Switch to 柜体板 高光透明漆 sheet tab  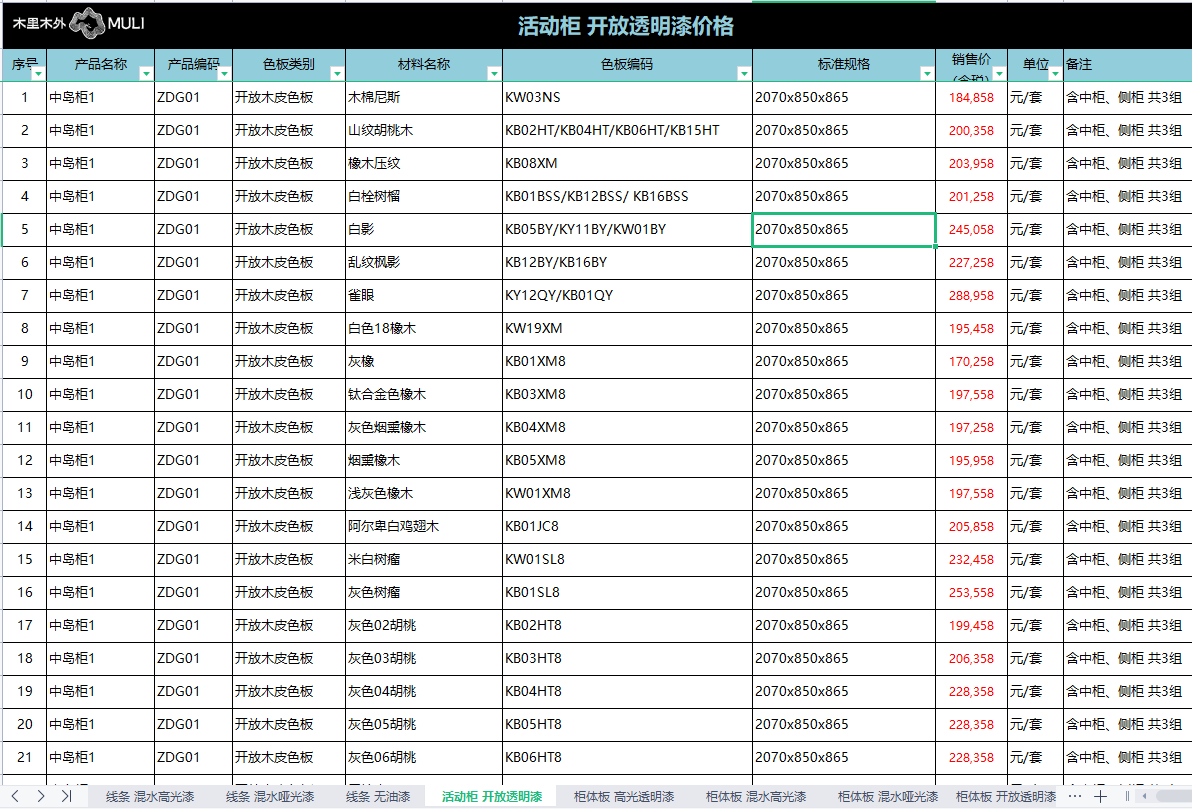coord(624,797)
